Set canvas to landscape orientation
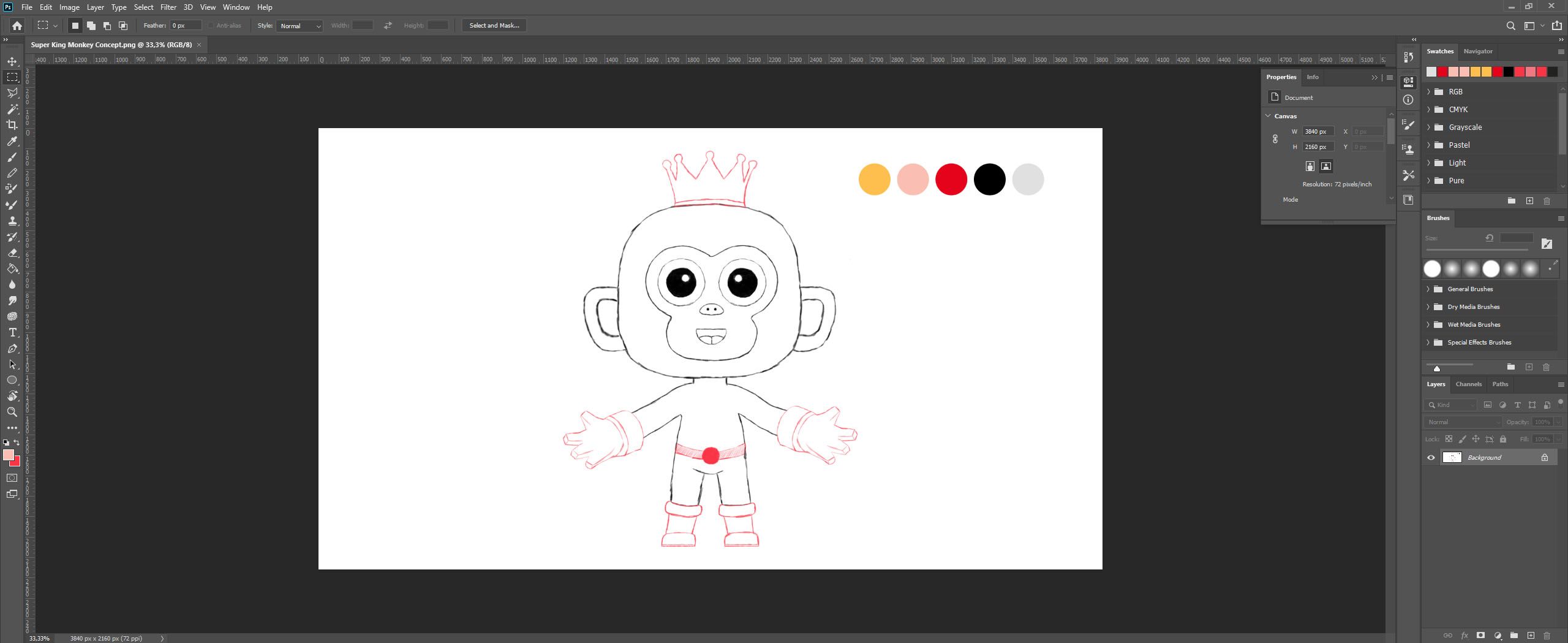The width and height of the screenshot is (1568, 643). tap(1326, 166)
